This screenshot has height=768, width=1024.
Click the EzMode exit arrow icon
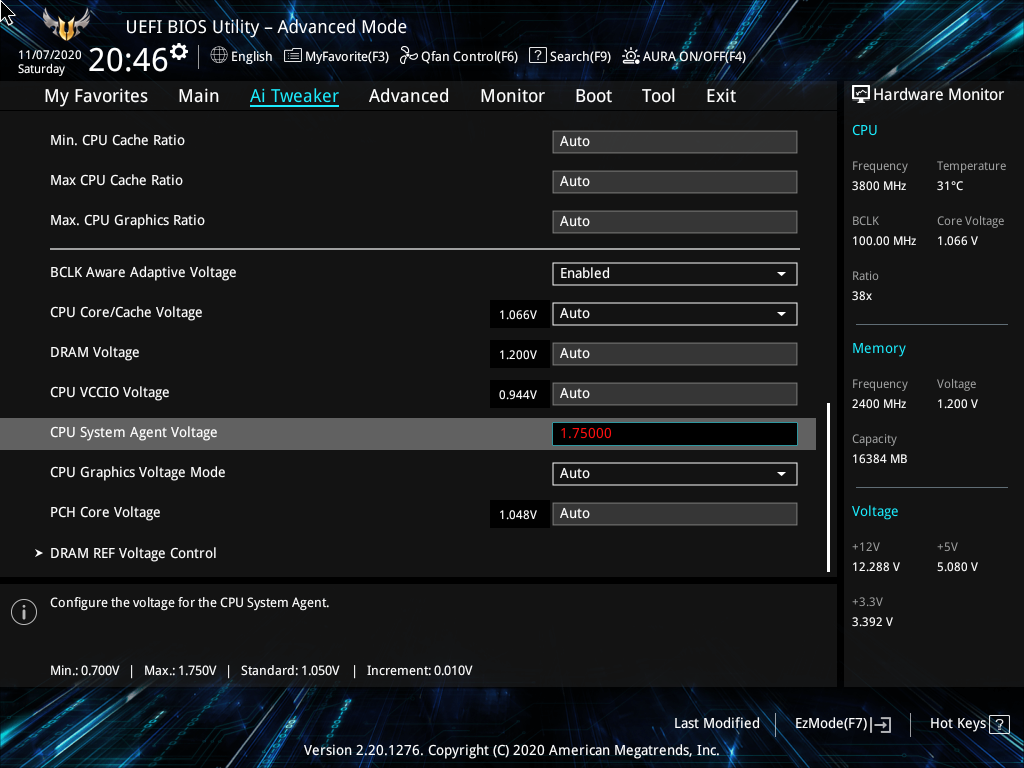pyautogui.click(x=881, y=724)
